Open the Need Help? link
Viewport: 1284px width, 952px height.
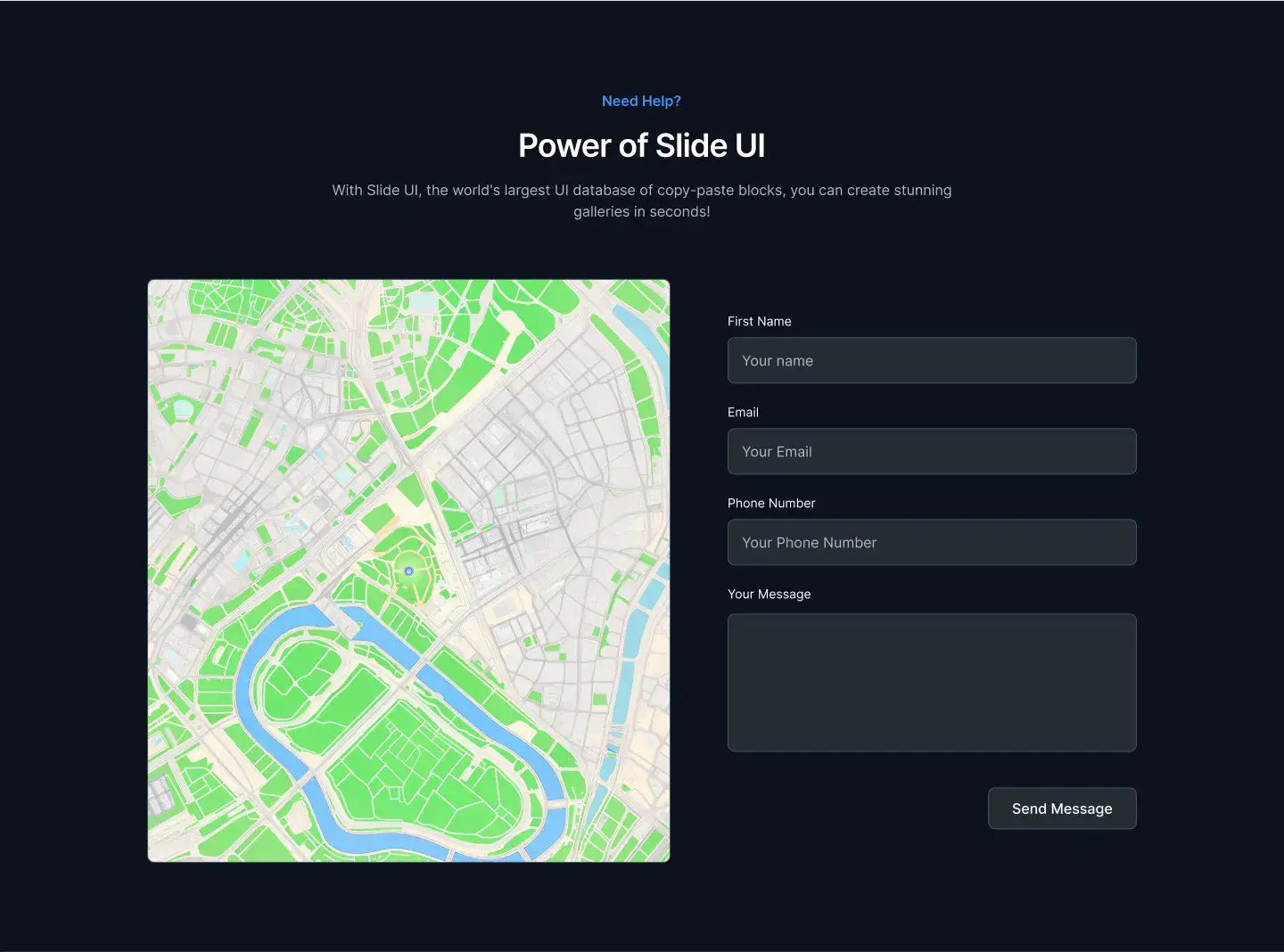[x=641, y=101]
